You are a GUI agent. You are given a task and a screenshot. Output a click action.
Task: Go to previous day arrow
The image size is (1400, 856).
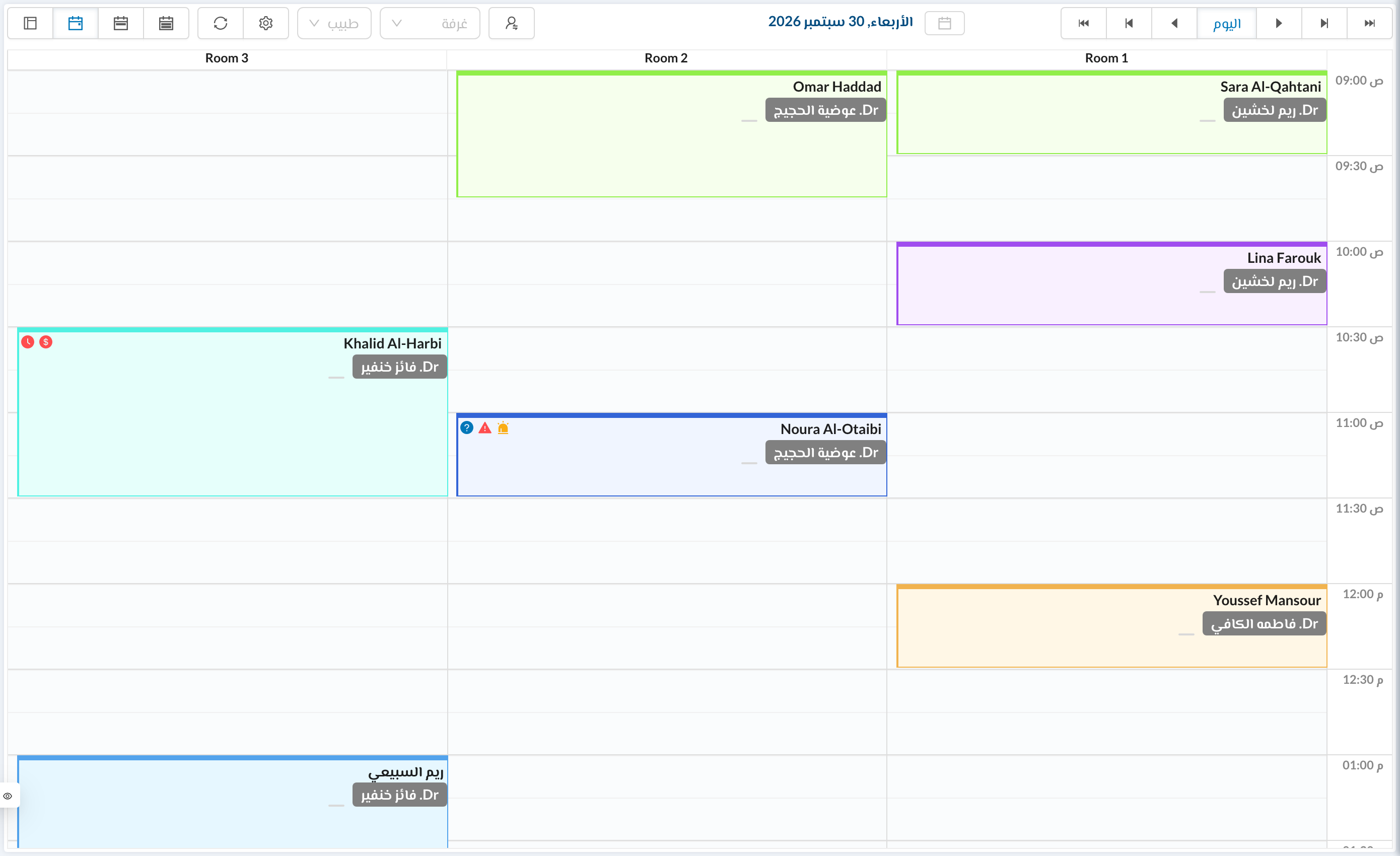click(1174, 23)
